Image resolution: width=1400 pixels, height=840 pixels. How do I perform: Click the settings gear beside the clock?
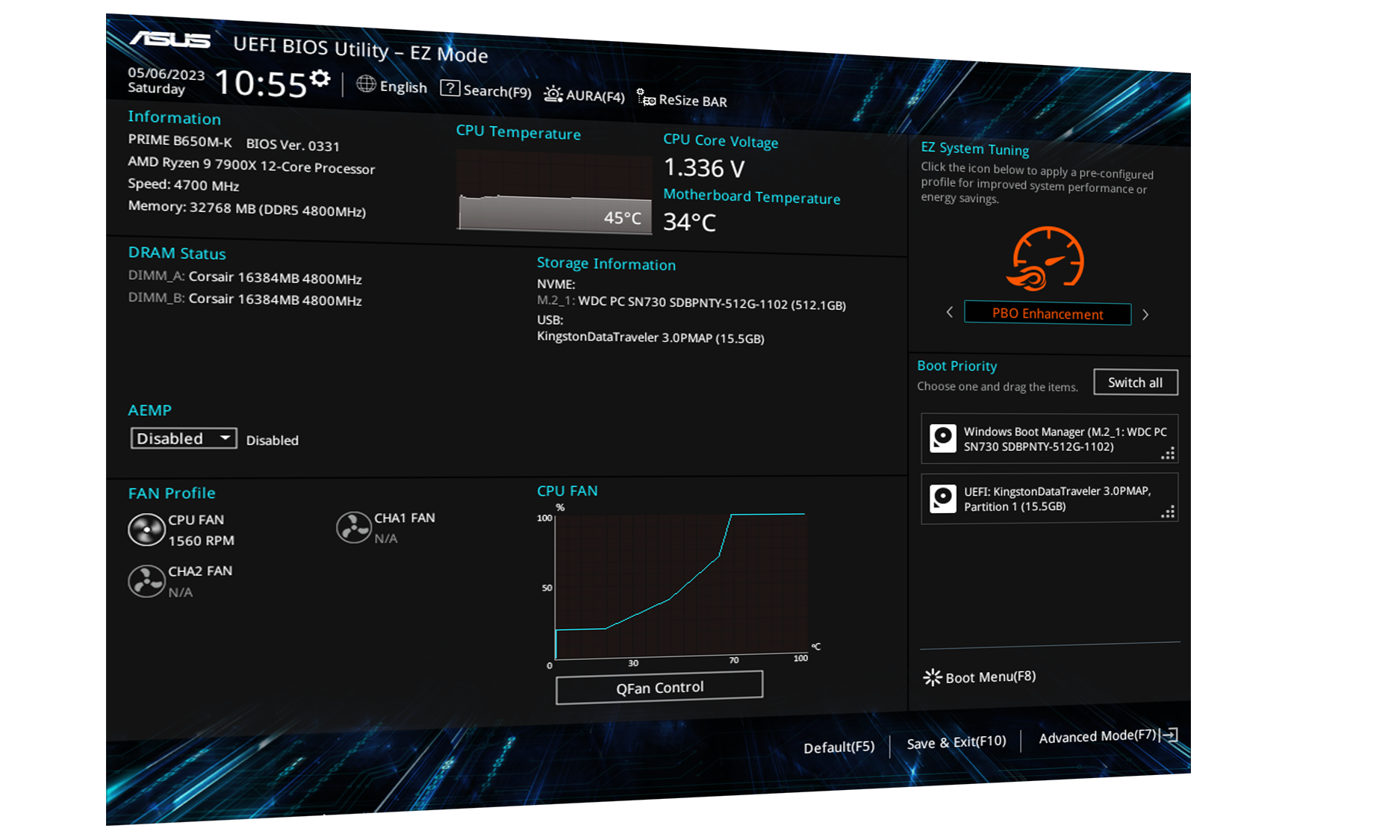(320, 79)
